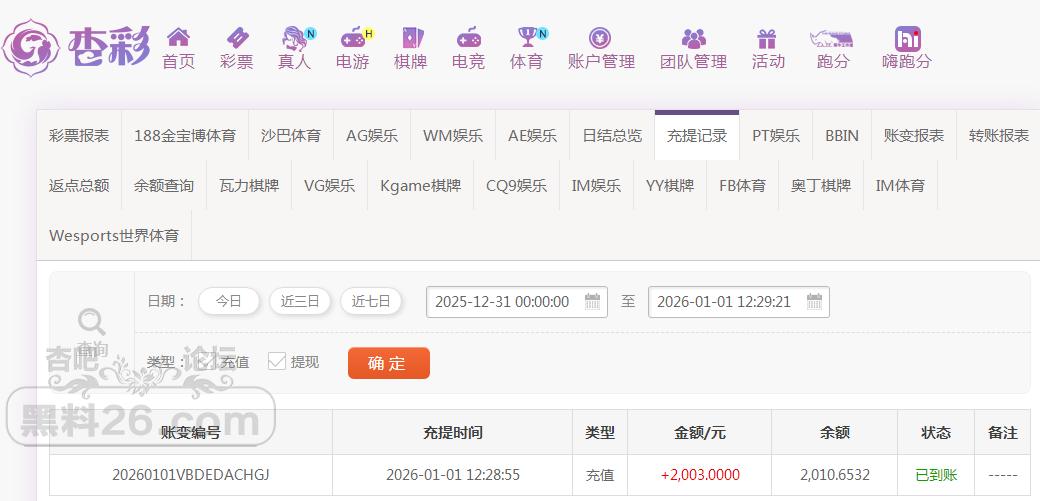Switch to the 彩票报表 tab

pos(79,136)
